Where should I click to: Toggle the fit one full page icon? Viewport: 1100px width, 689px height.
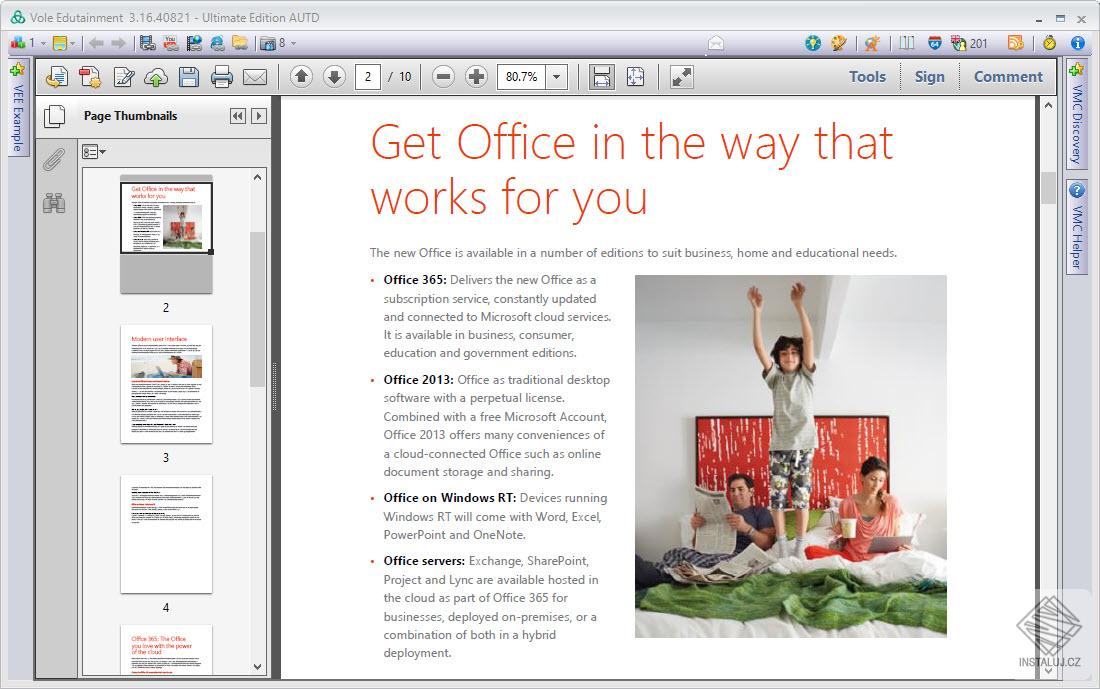point(636,76)
